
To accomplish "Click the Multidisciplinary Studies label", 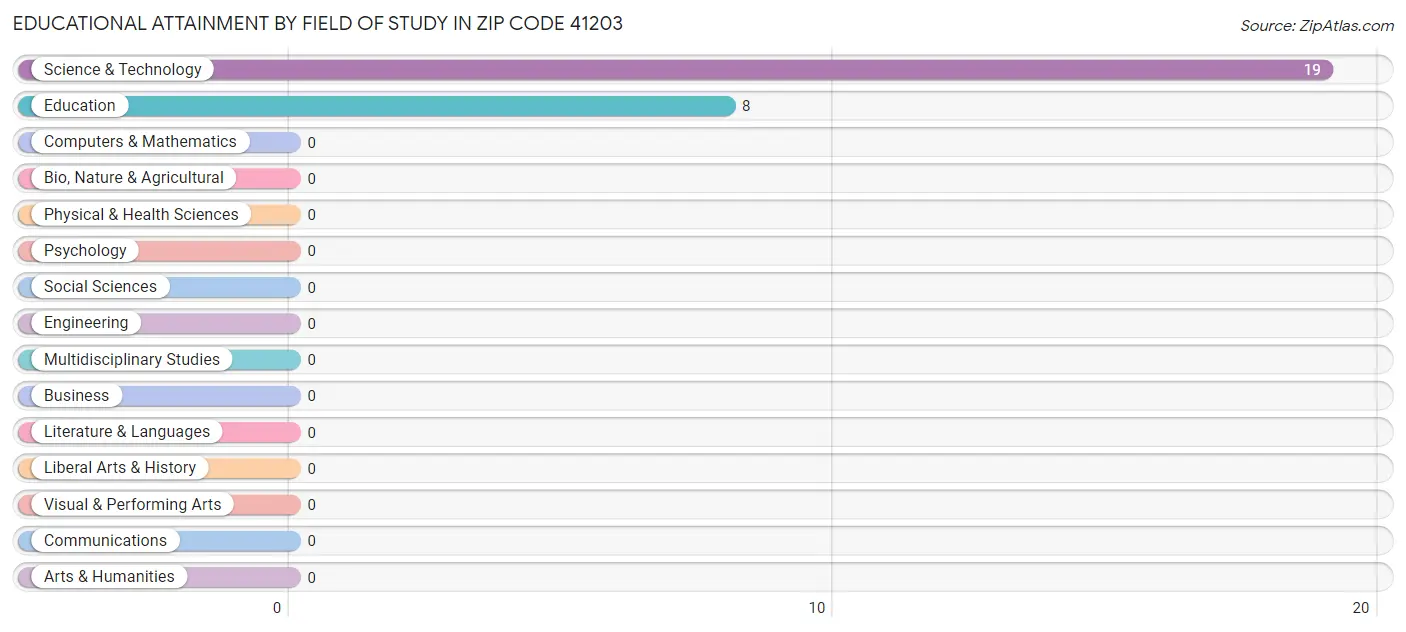I will [x=132, y=359].
